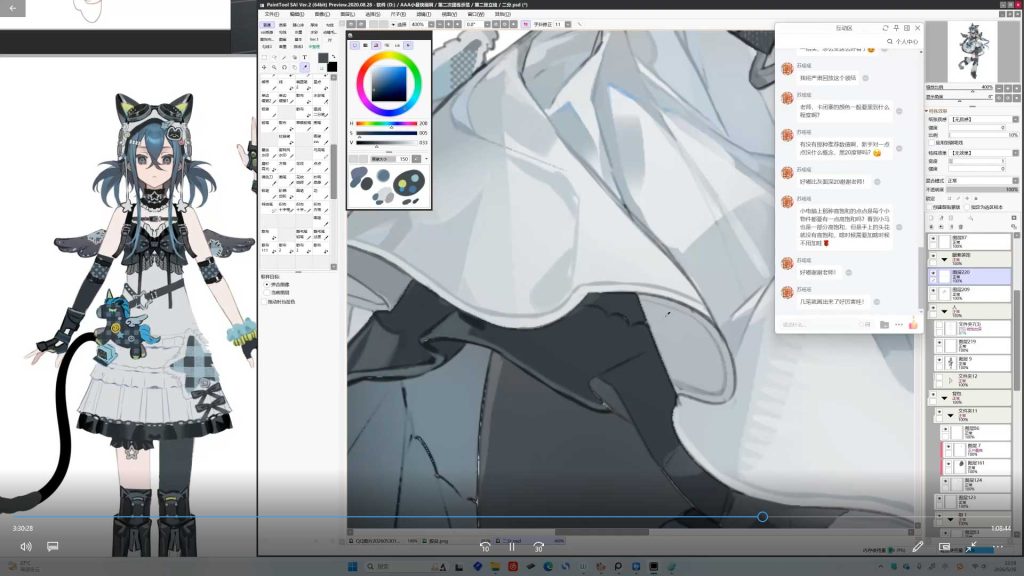The image size is (1024, 576).
Task: Open the 文件(F) menu
Action: (x=272, y=14)
